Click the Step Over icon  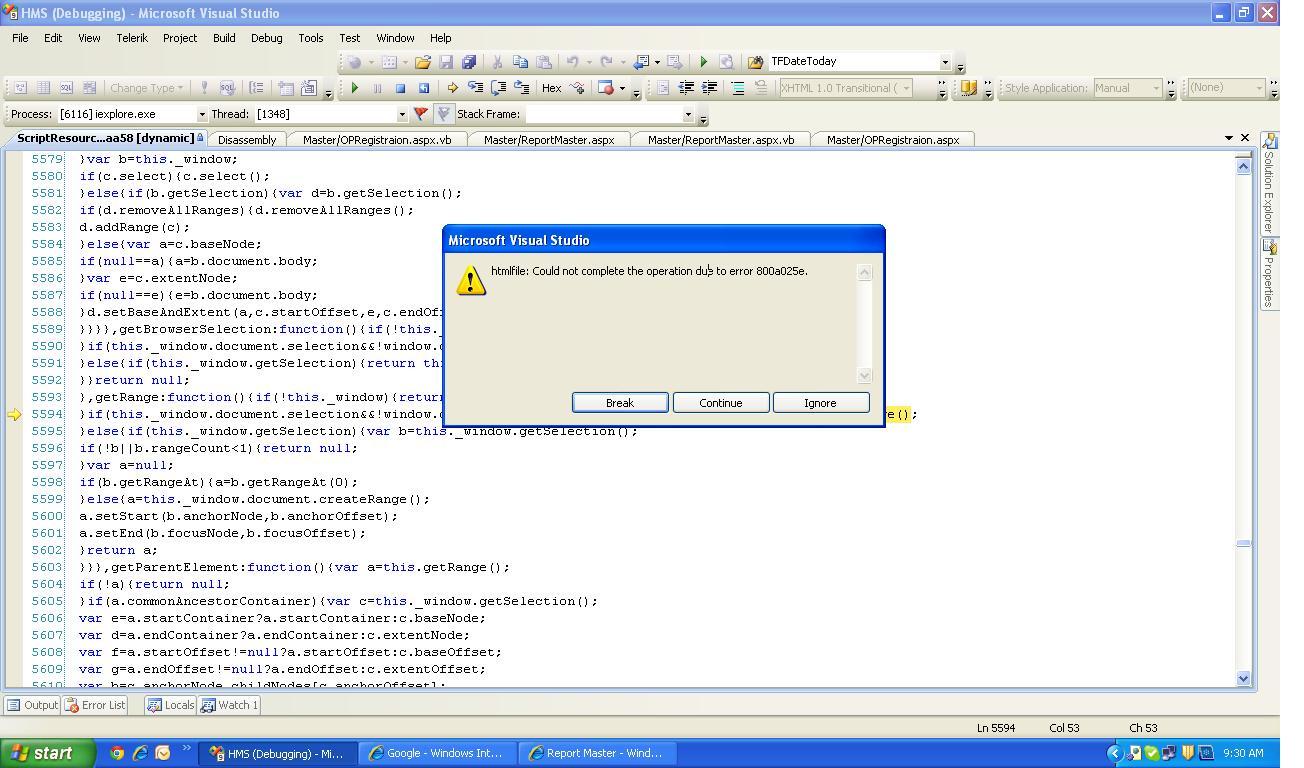498,88
